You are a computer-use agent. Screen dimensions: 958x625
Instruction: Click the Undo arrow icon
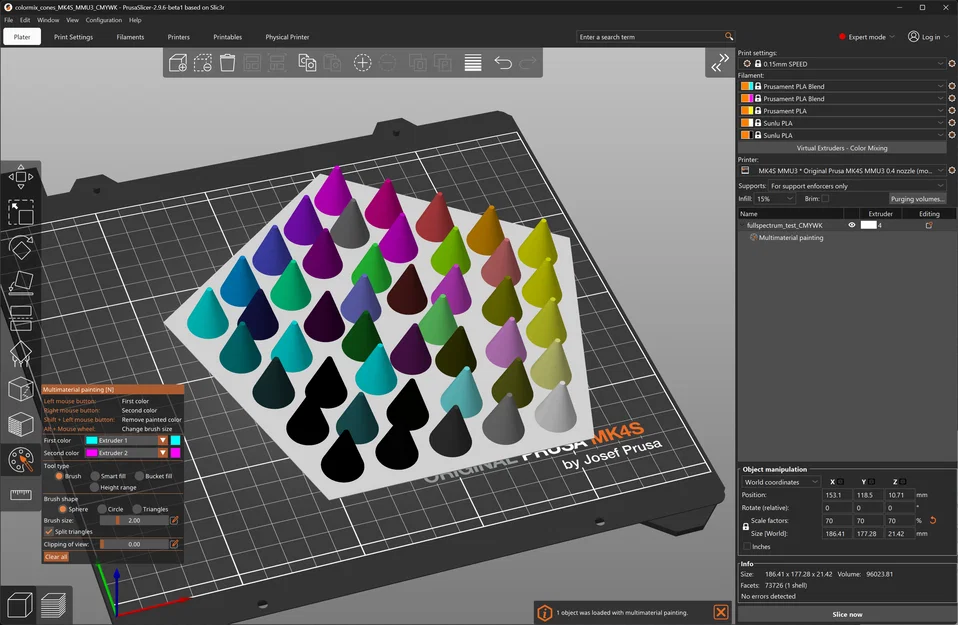pyautogui.click(x=503, y=62)
